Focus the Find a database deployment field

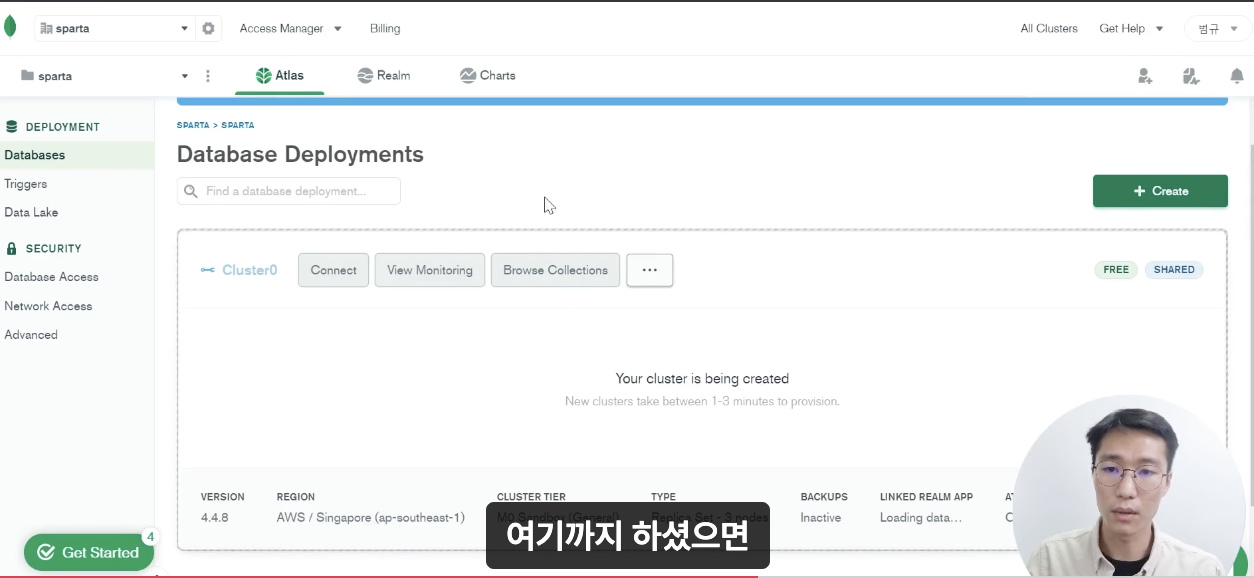(289, 191)
